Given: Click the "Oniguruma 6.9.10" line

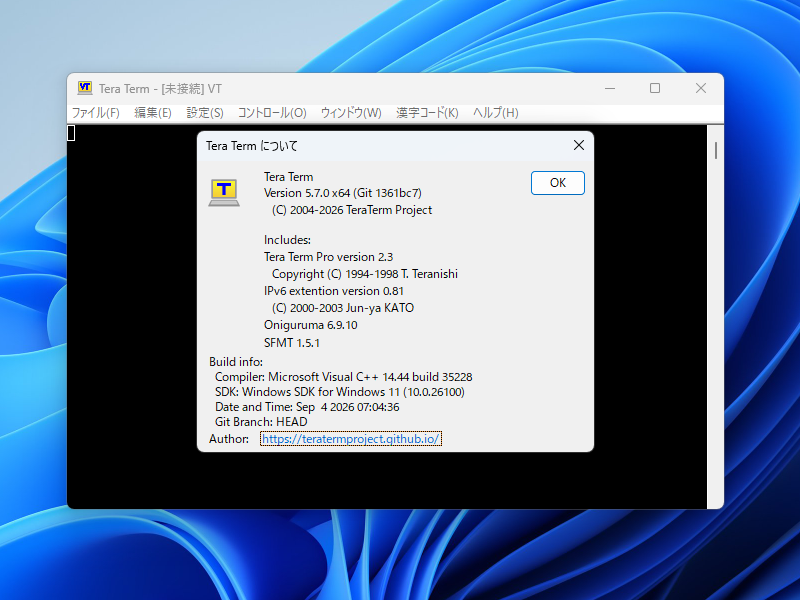Looking at the screenshot, I should click(310, 325).
